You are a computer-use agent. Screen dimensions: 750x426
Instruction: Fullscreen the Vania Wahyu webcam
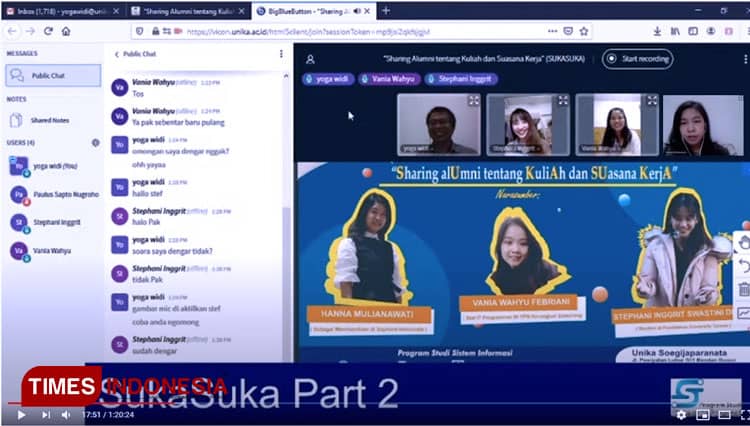click(x=652, y=101)
